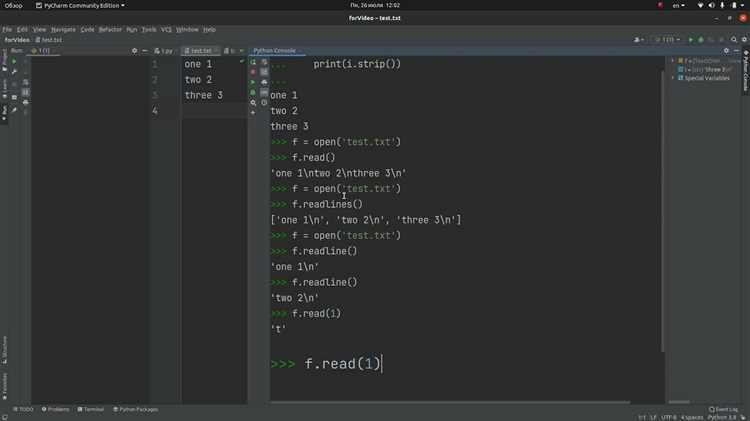
Task: Open the Обзор activities overview
Action: click(x=13, y=5)
